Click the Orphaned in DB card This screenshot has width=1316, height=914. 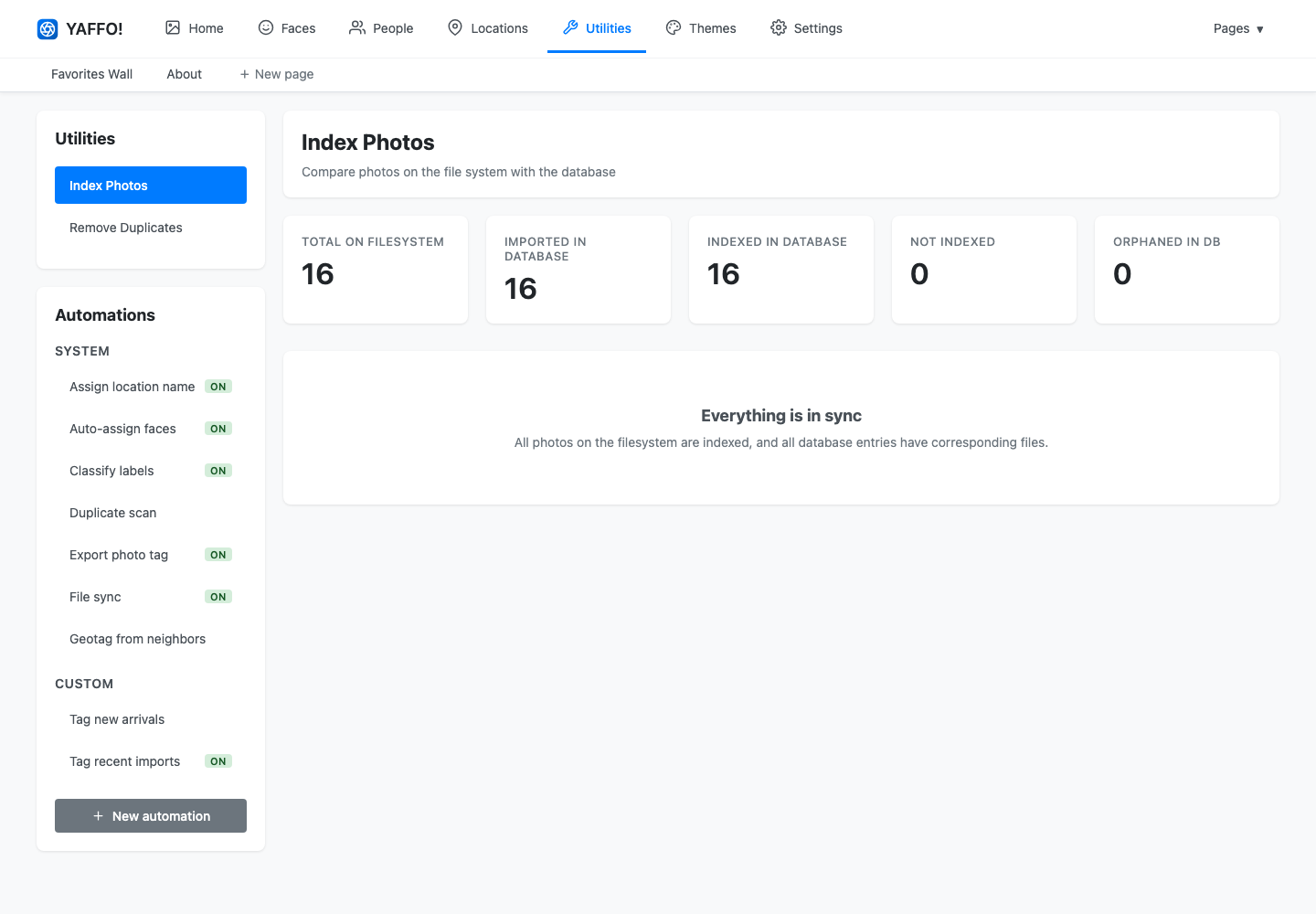click(1187, 270)
